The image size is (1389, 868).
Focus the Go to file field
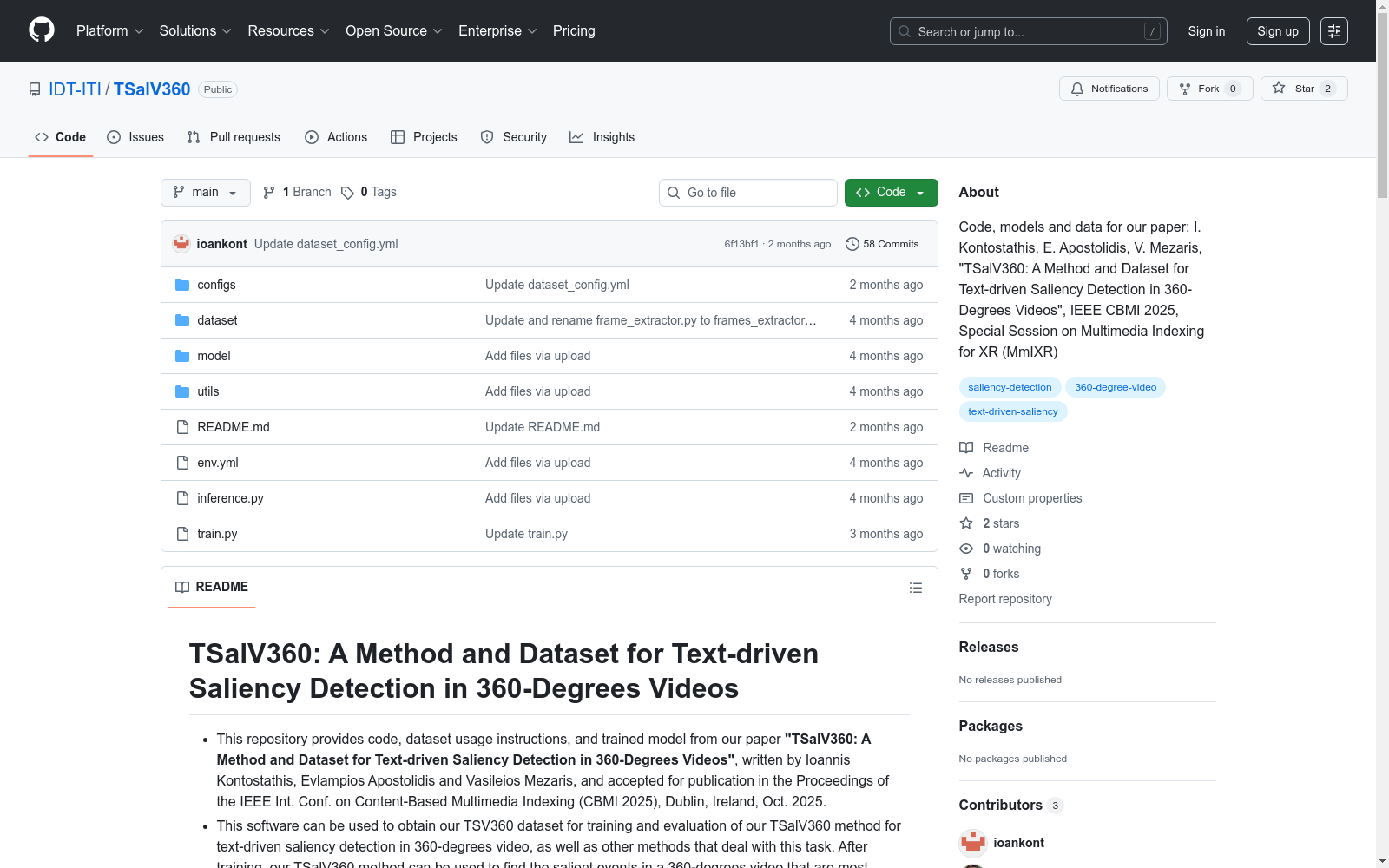pos(748,193)
